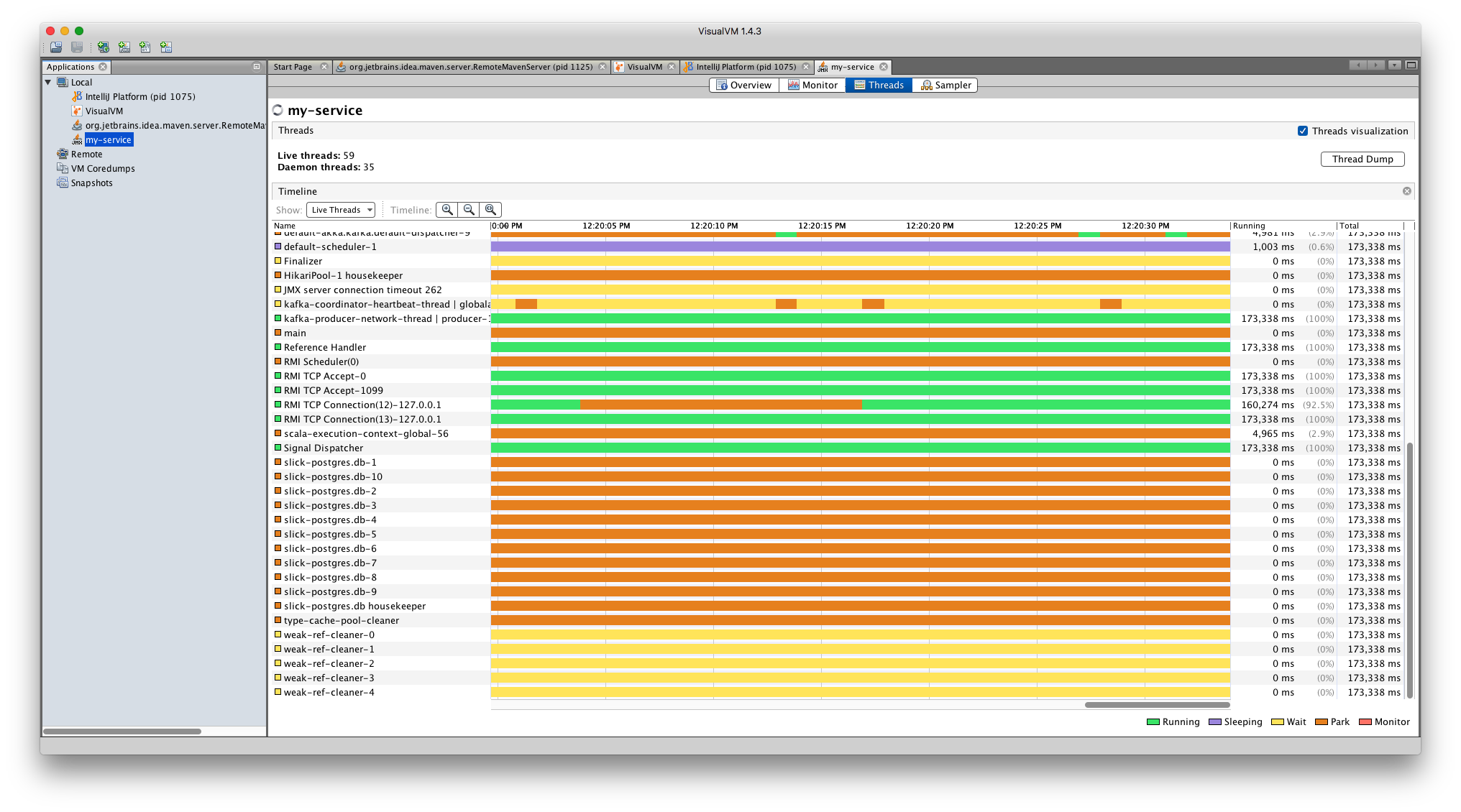
Task: Click the horizontal timeline scrollbar thumb
Action: (1156, 705)
